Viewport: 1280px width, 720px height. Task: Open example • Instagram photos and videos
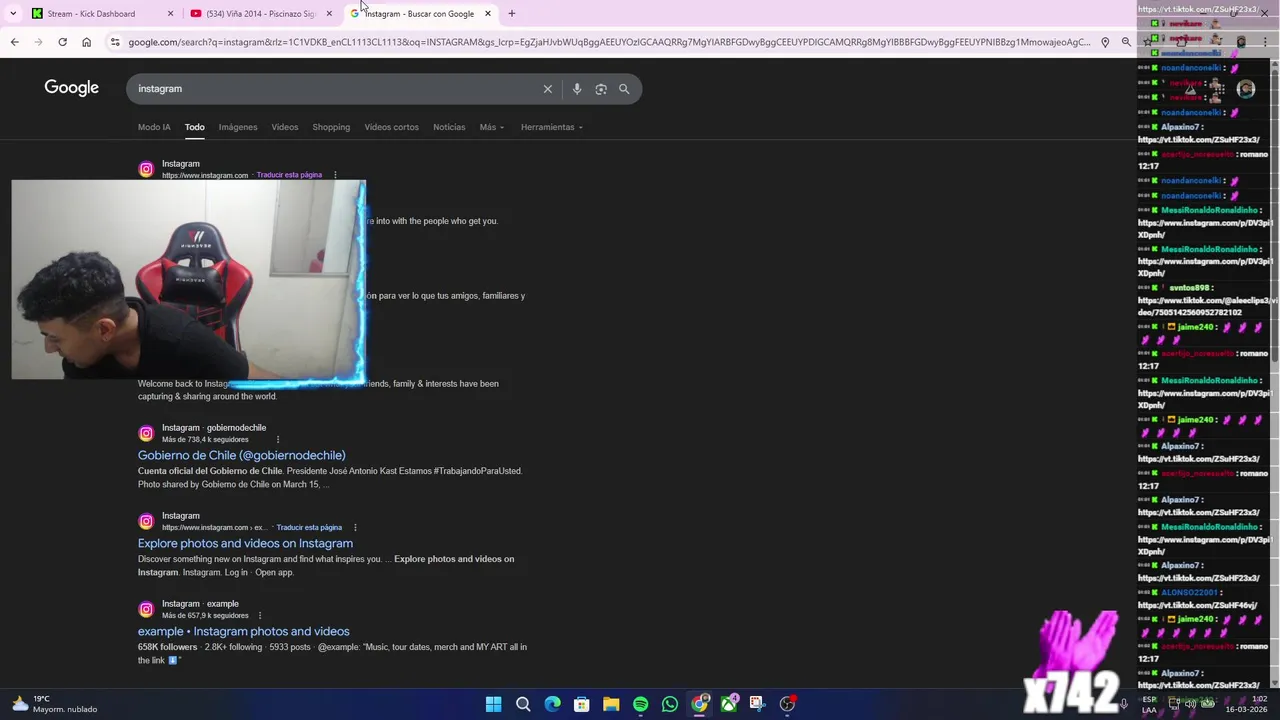243,631
